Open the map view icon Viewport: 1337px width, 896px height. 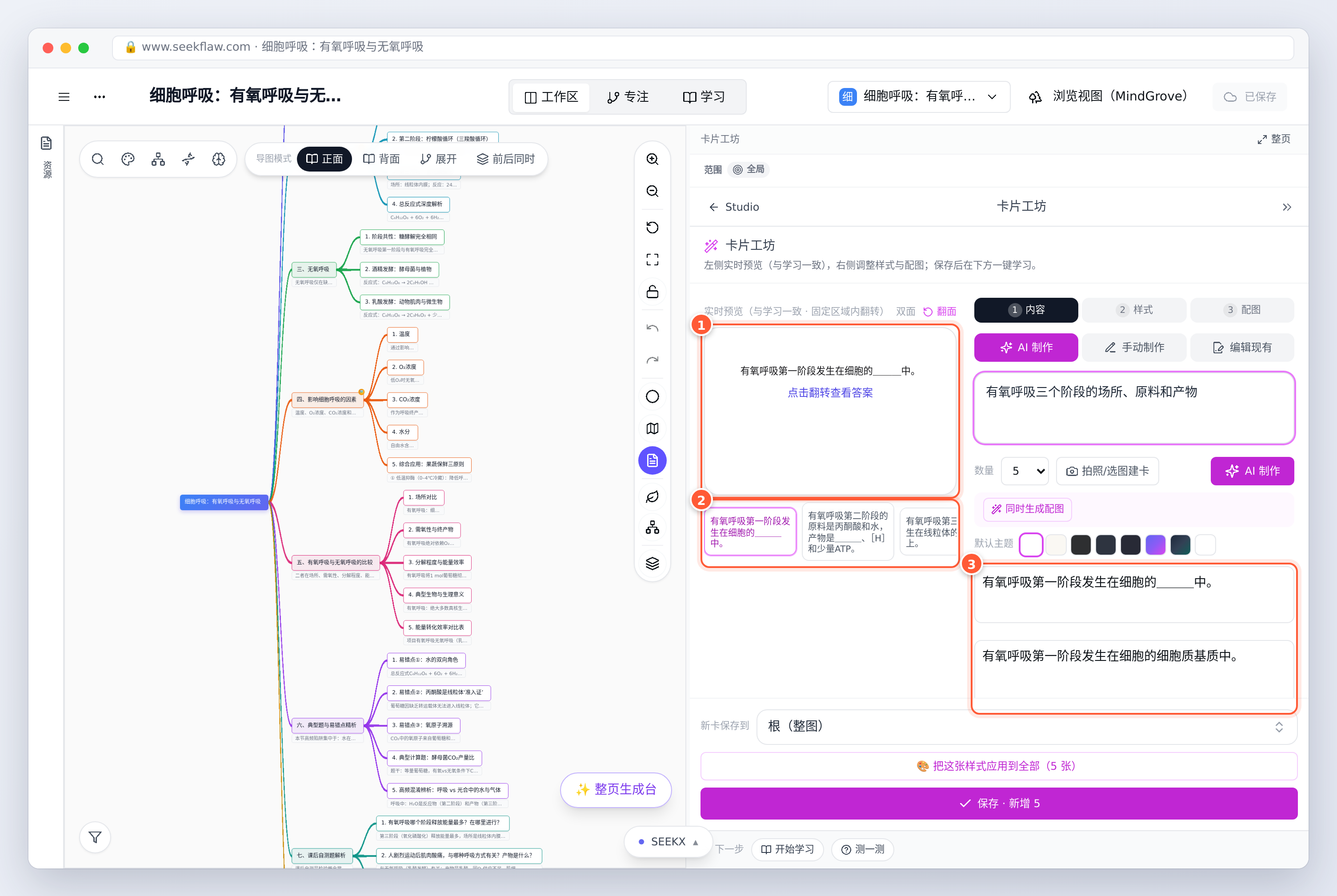pyautogui.click(x=652, y=428)
